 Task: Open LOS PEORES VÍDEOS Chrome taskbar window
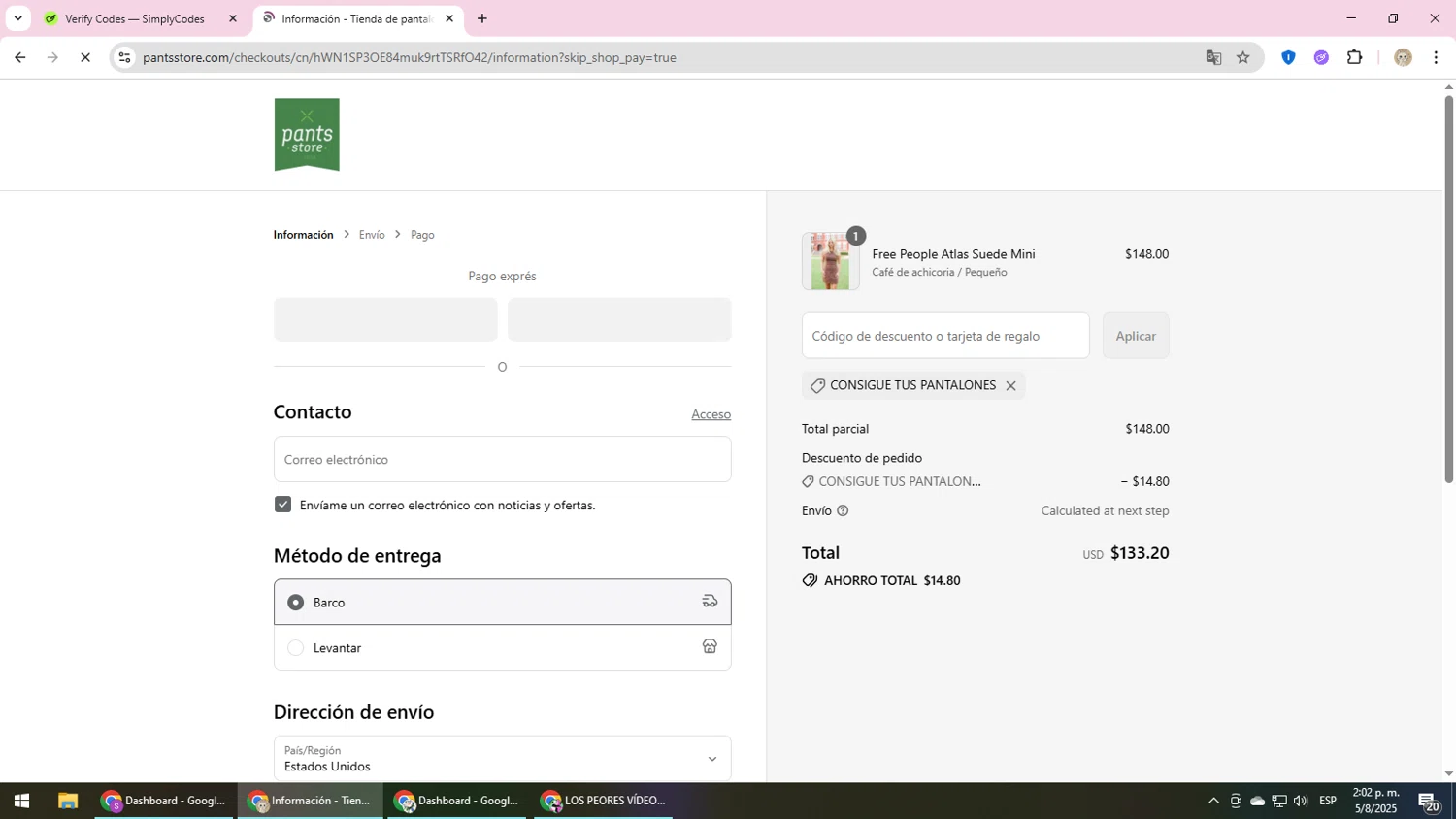604,801
